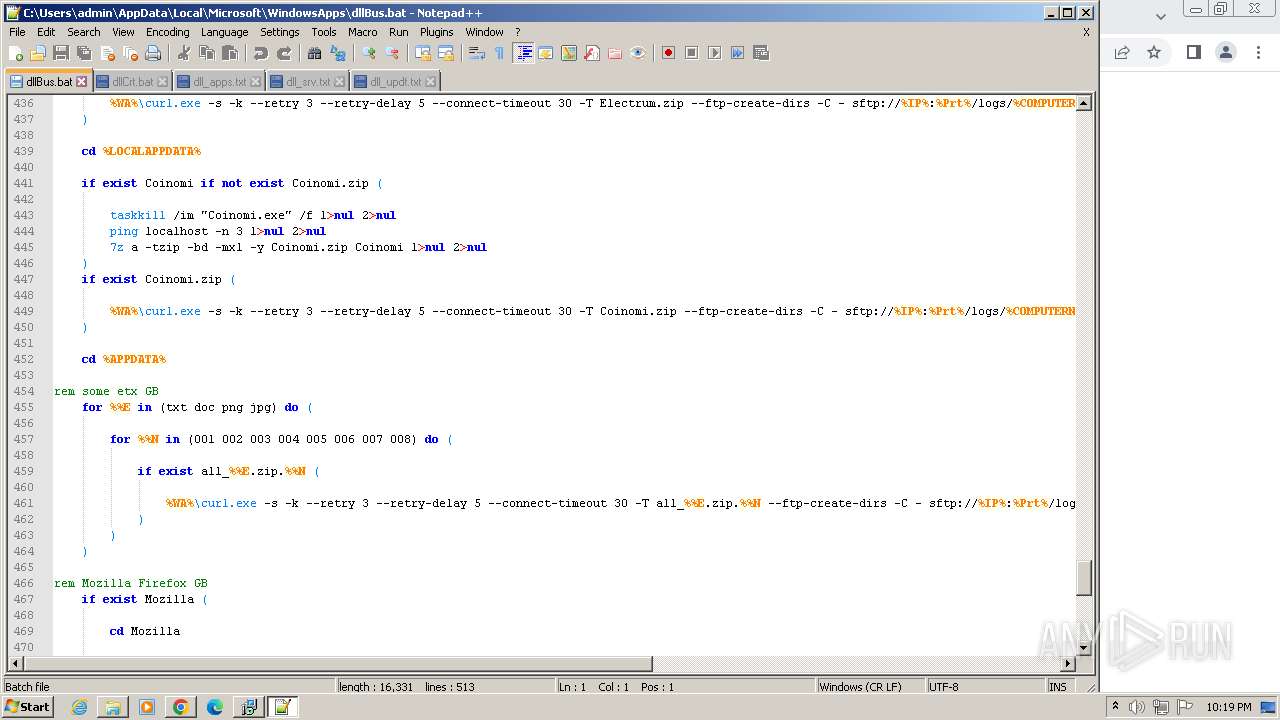This screenshot has height=720, width=1280.
Task: Click vertical scrollbar down arrow in editor
Action: coord(1084,647)
